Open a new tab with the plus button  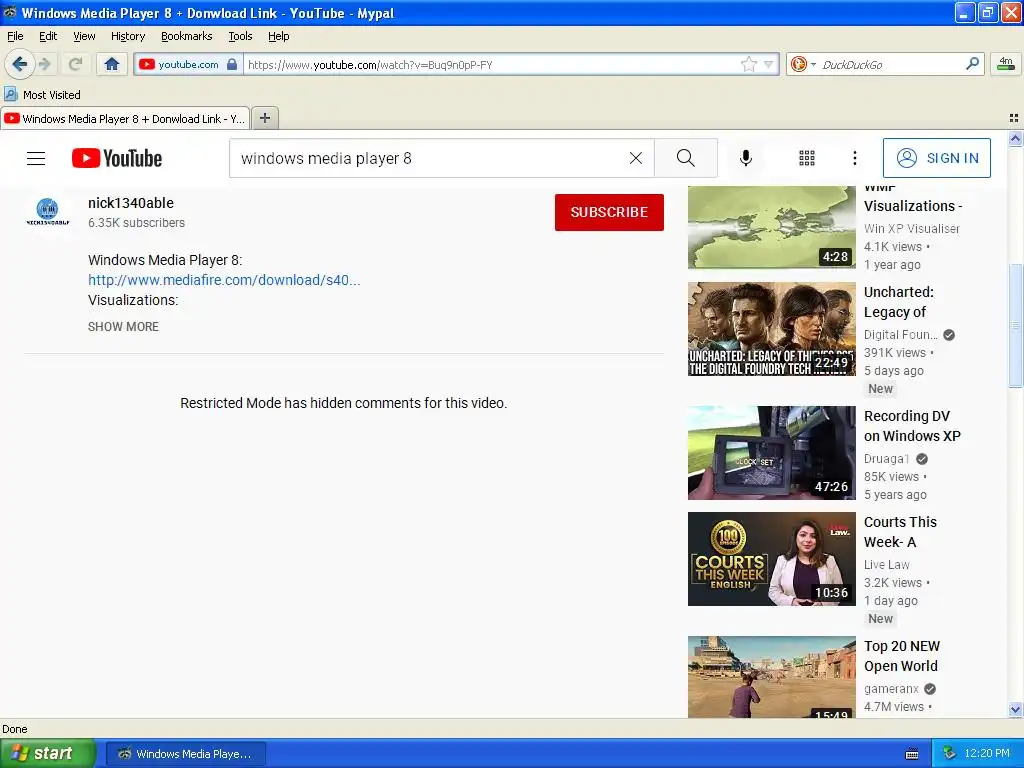tap(264, 118)
